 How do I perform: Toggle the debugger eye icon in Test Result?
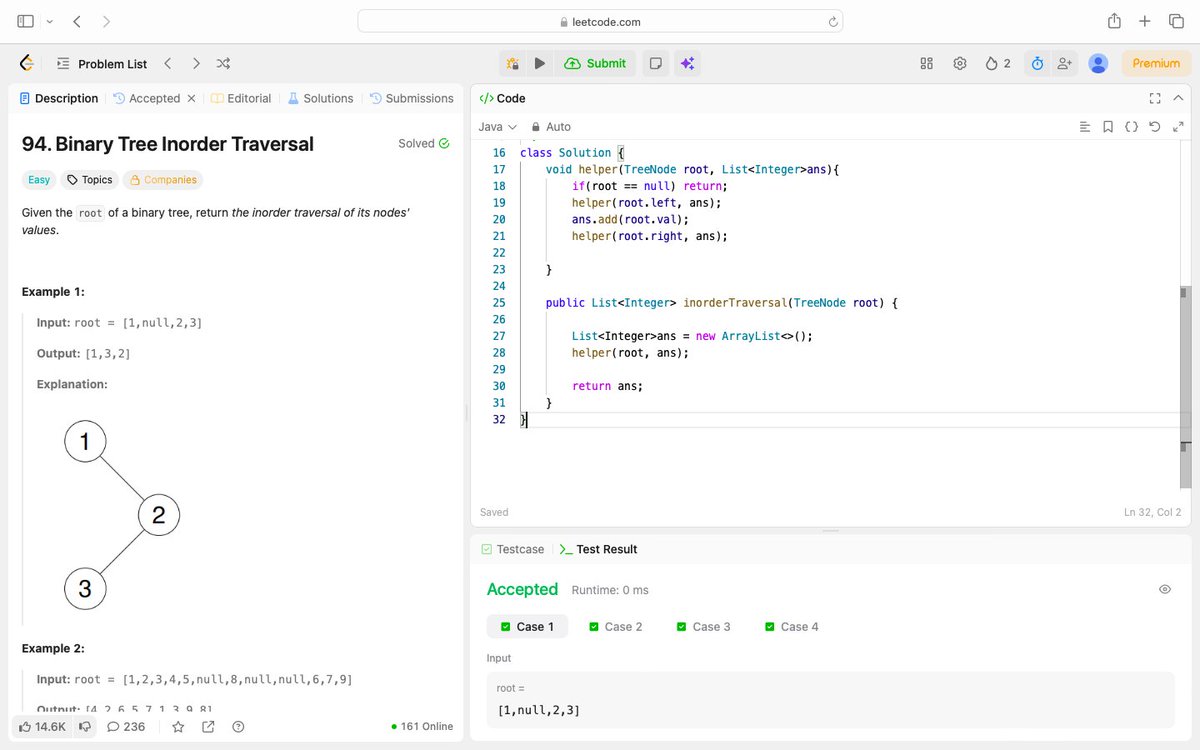1164,589
